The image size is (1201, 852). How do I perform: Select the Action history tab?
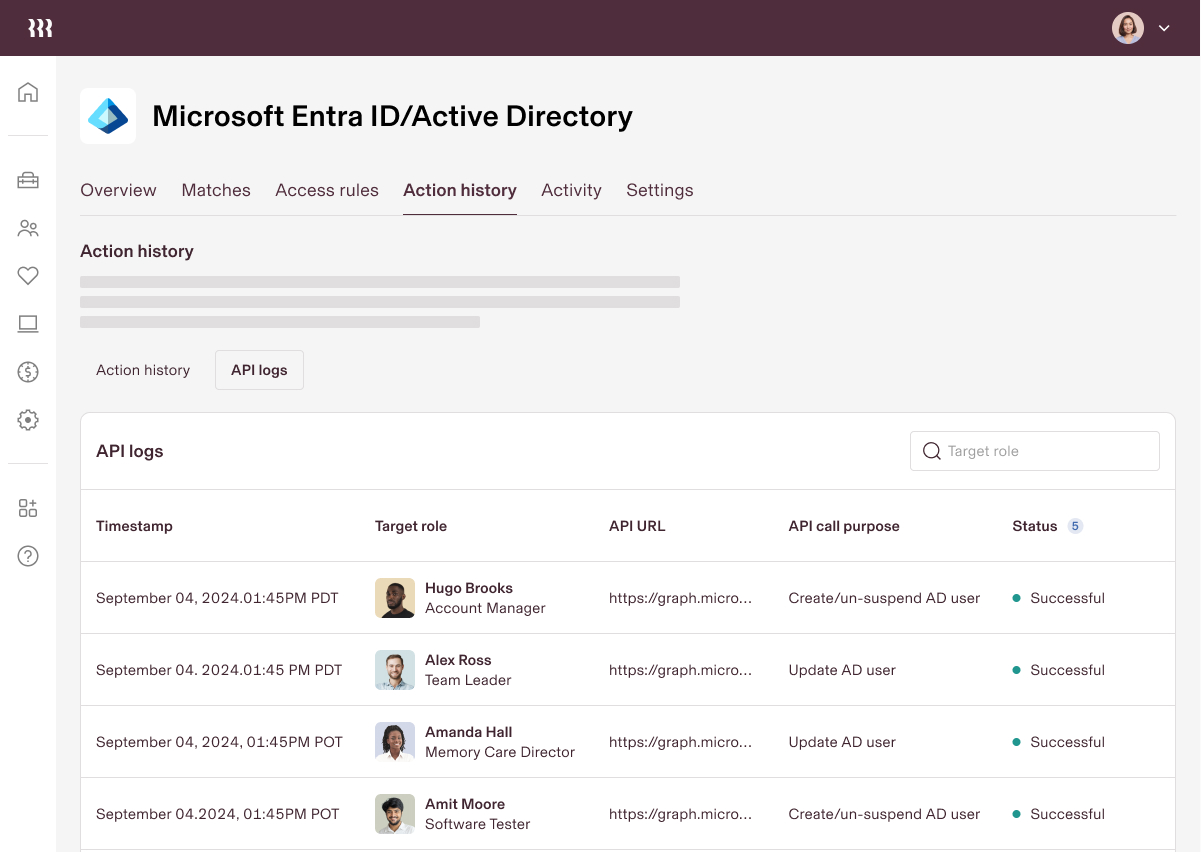[460, 190]
